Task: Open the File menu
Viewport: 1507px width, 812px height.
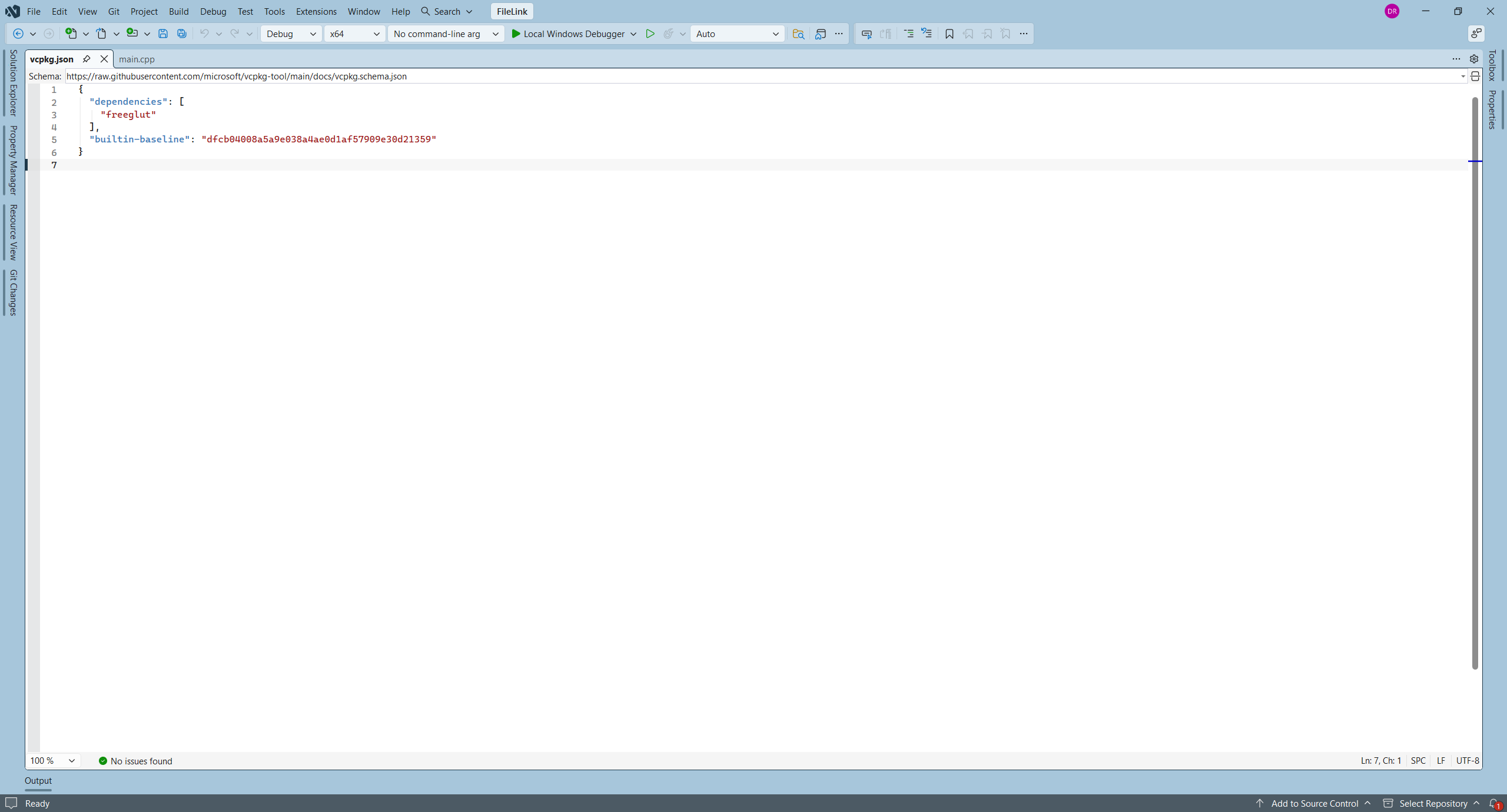Action: coord(34,11)
